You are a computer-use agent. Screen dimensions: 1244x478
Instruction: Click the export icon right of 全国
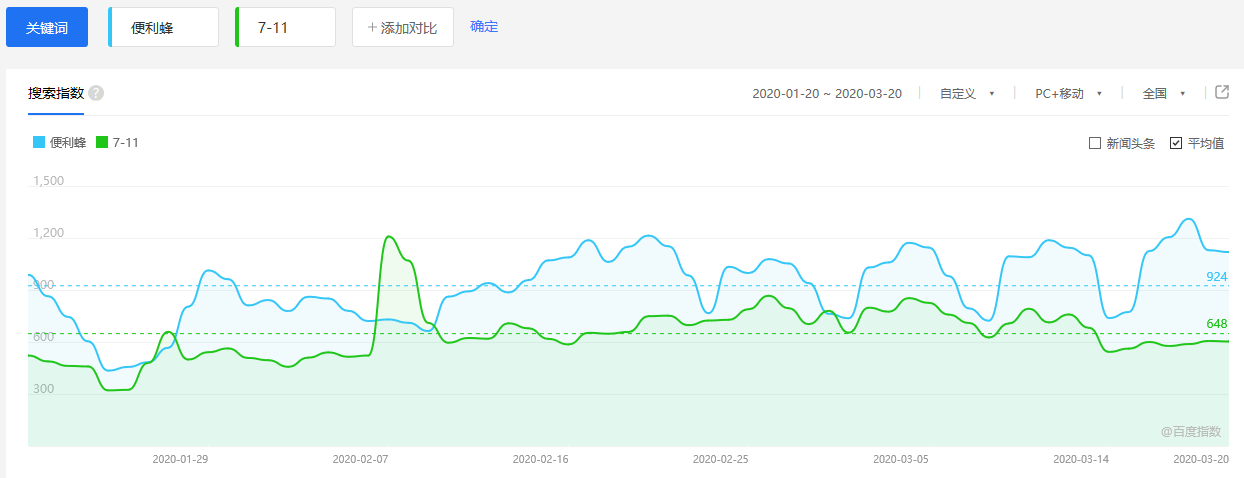click(1221, 93)
